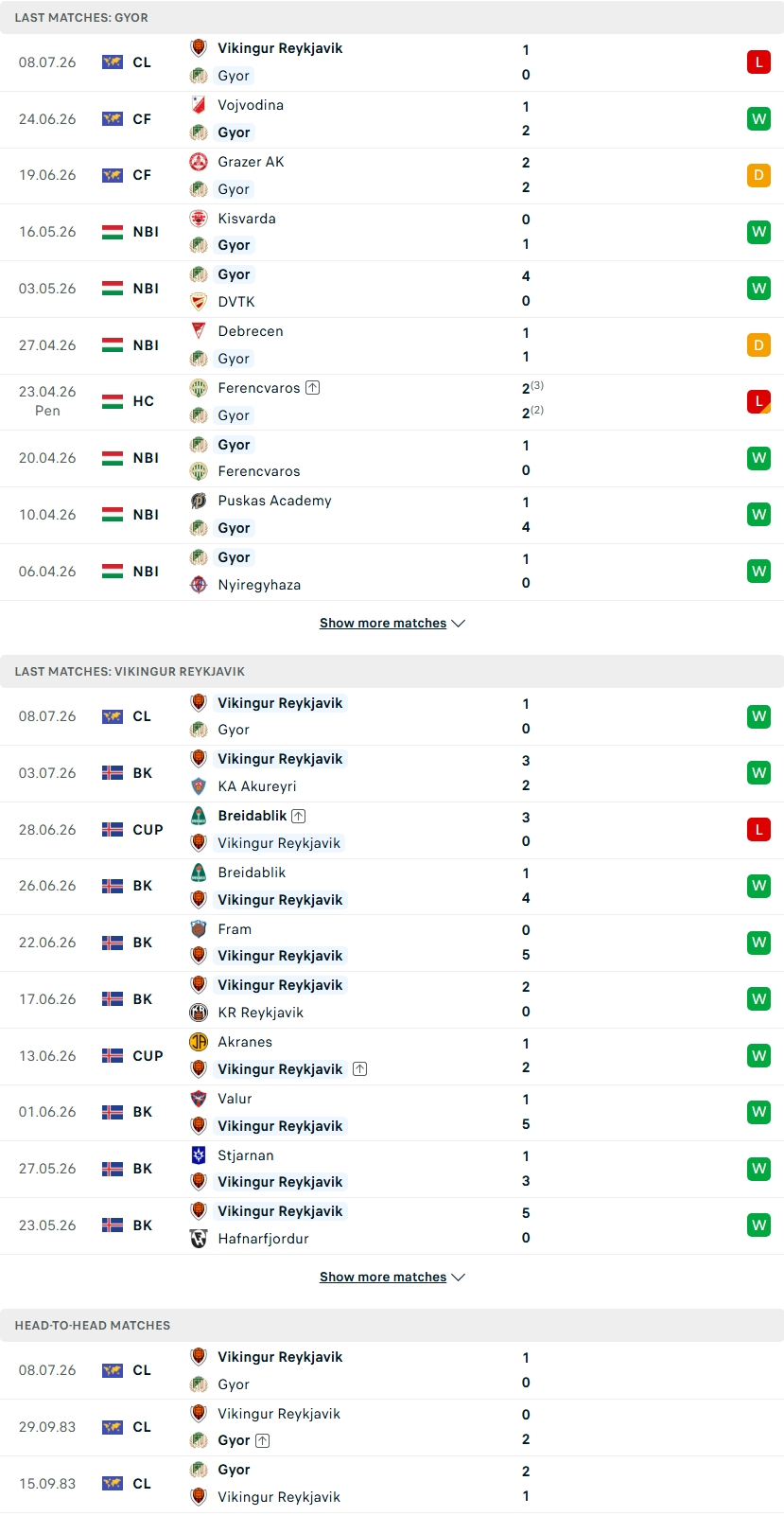
Task: Click the Grazer AK team crest icon
Action: pyautogui.click(x=199, y=162)
